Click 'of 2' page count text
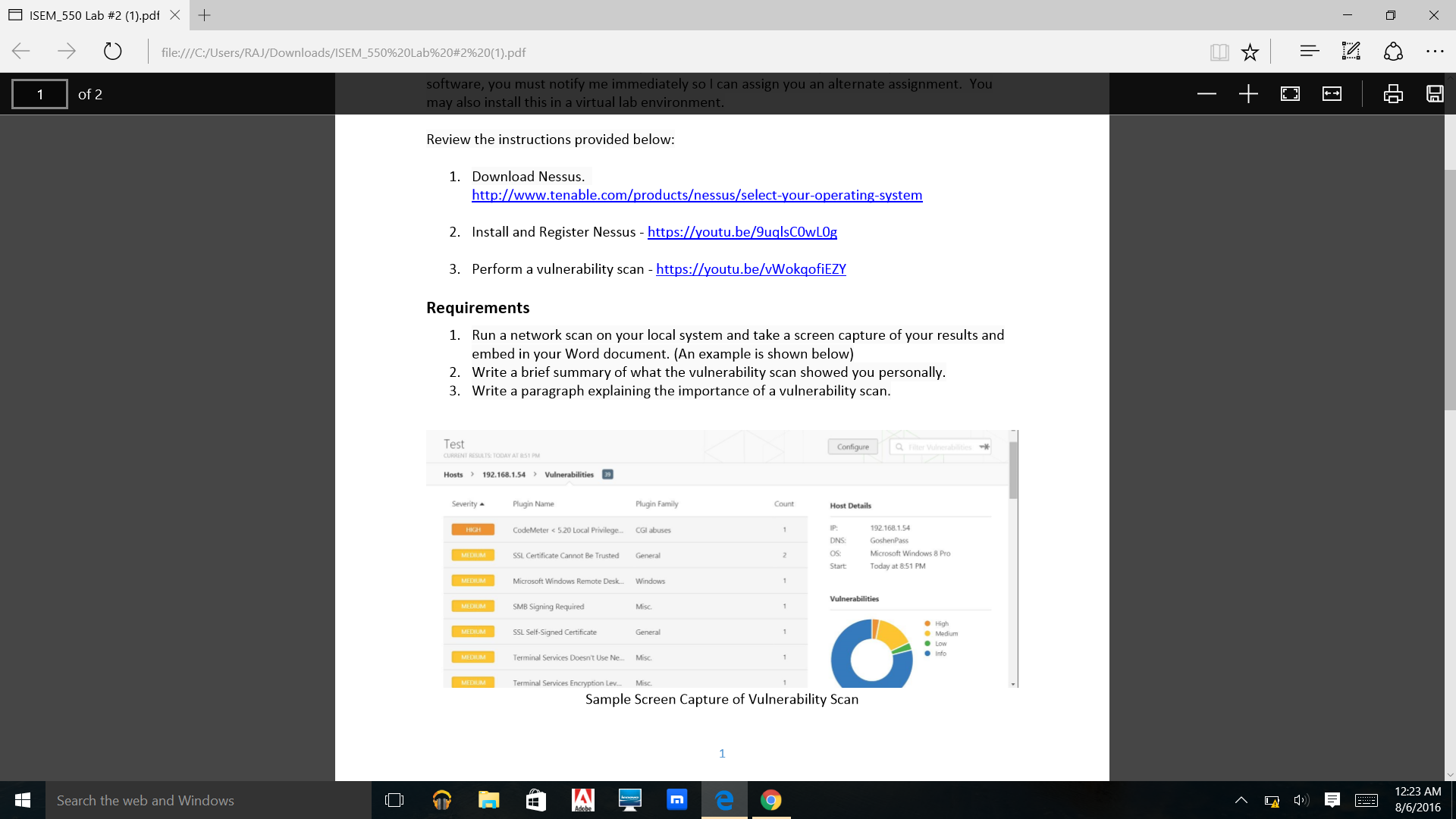This screenshot has height=819, width=1456. point(90,94)
